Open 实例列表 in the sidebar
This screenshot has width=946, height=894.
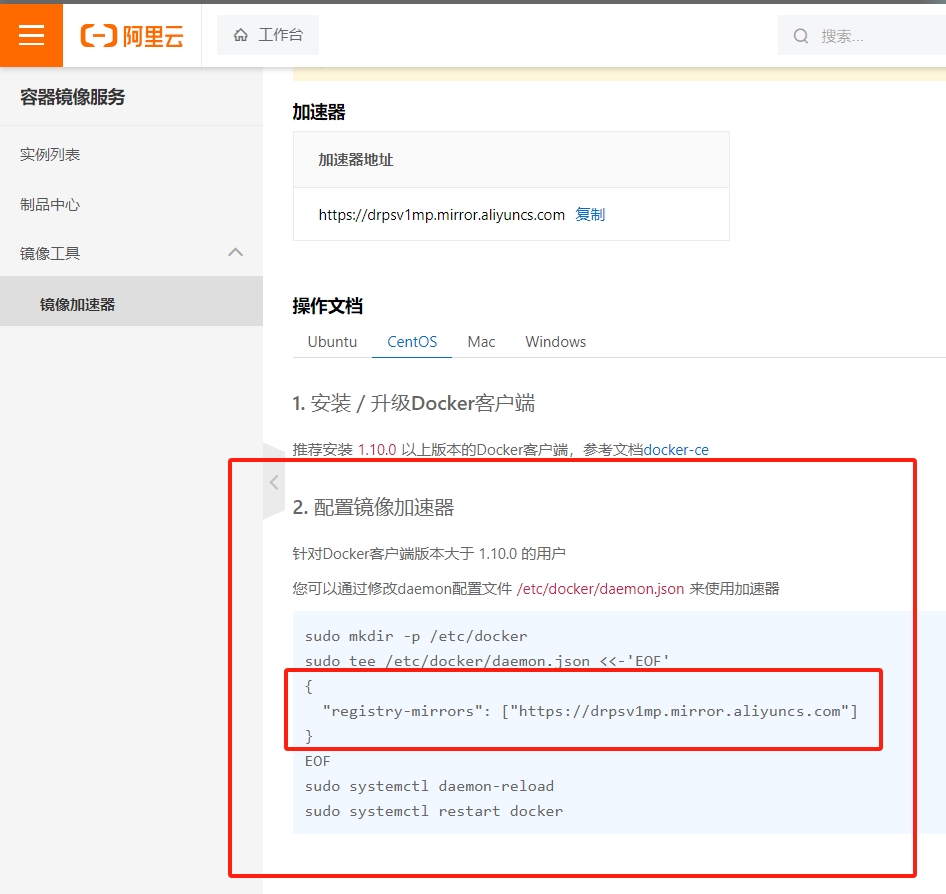[50, 154]
